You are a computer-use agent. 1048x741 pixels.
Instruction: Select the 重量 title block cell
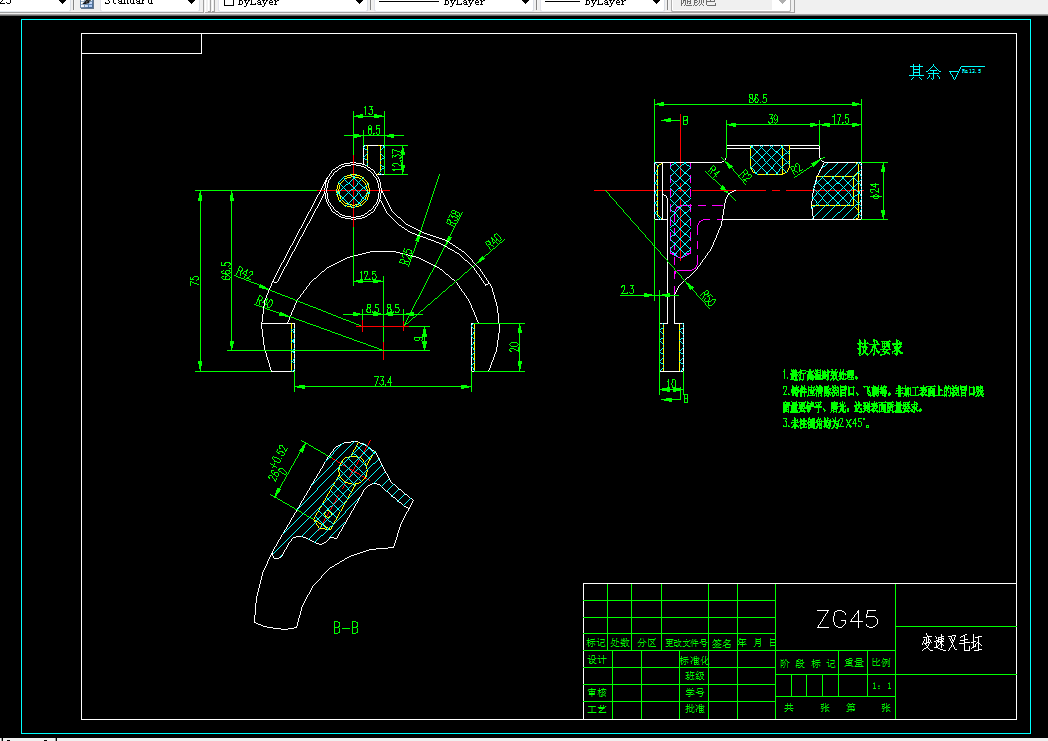click(x=854, y=662)
